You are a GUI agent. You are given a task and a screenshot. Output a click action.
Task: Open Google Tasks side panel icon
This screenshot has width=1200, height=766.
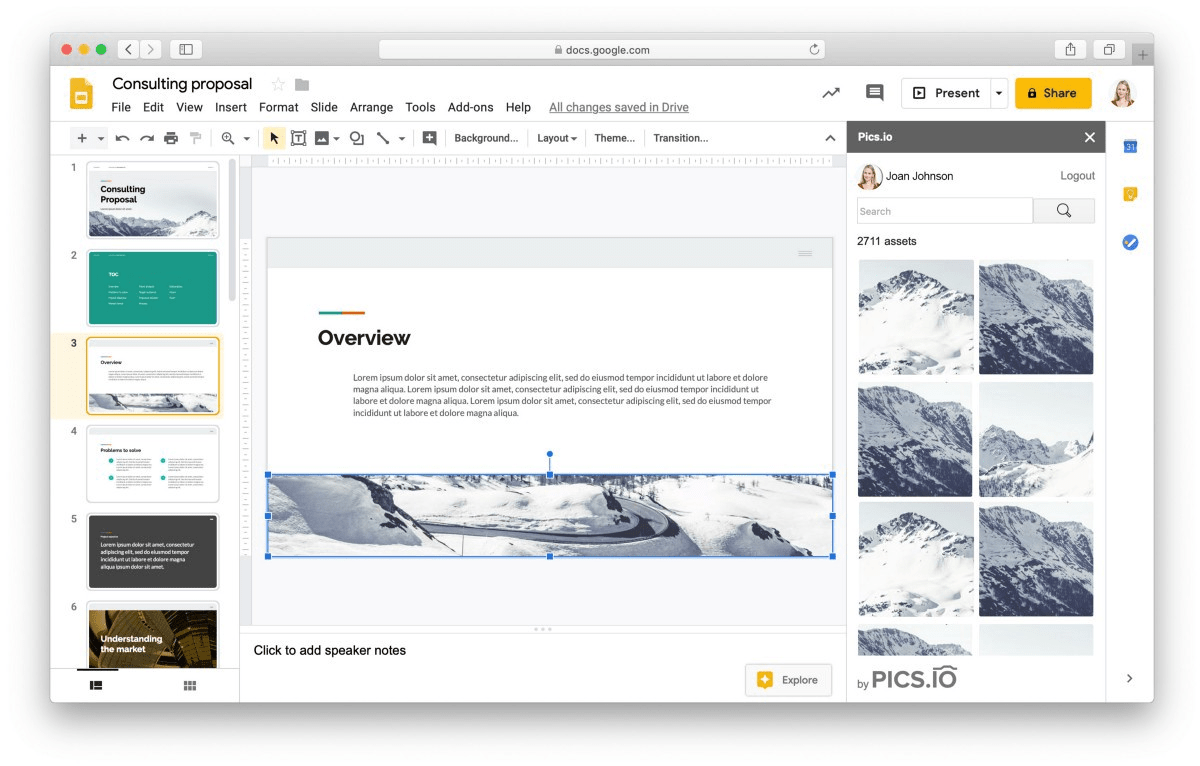click(x=1130, y=242)
